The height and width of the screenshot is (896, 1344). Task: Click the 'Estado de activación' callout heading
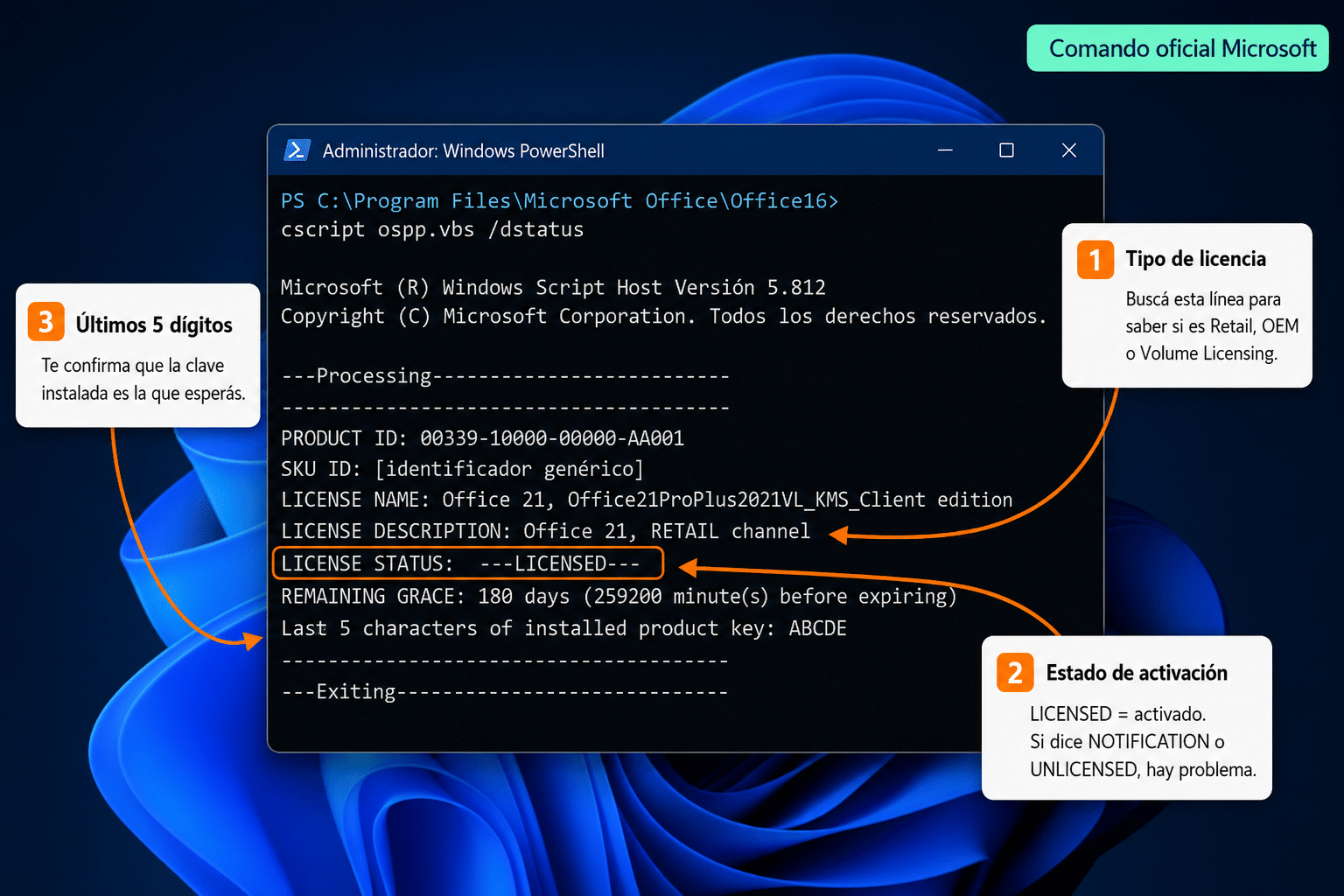click(1137, 673)
